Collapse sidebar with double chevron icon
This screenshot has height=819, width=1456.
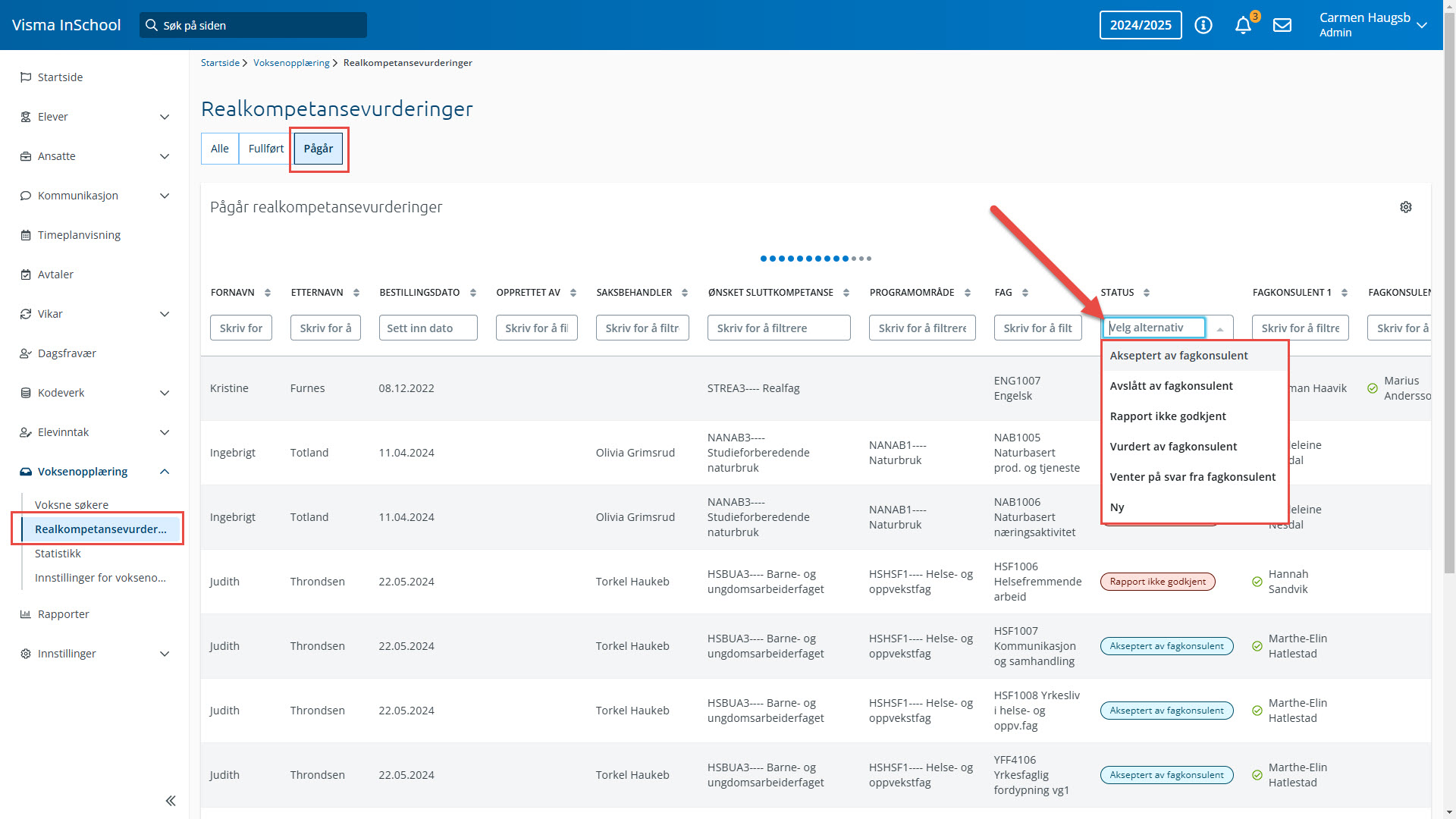(171, 801)
